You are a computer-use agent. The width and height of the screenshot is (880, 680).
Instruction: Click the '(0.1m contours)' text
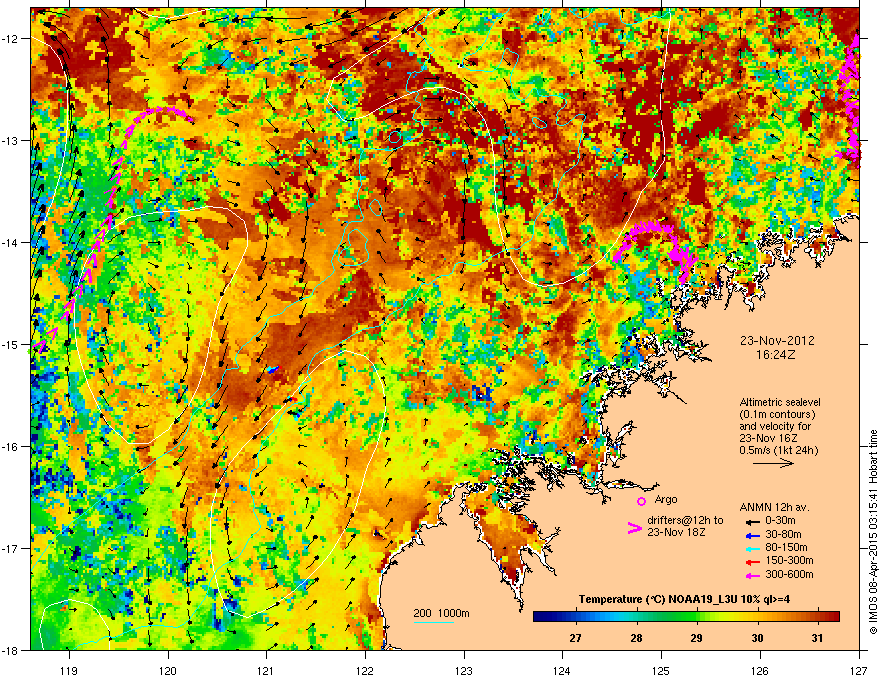(777, 414)
